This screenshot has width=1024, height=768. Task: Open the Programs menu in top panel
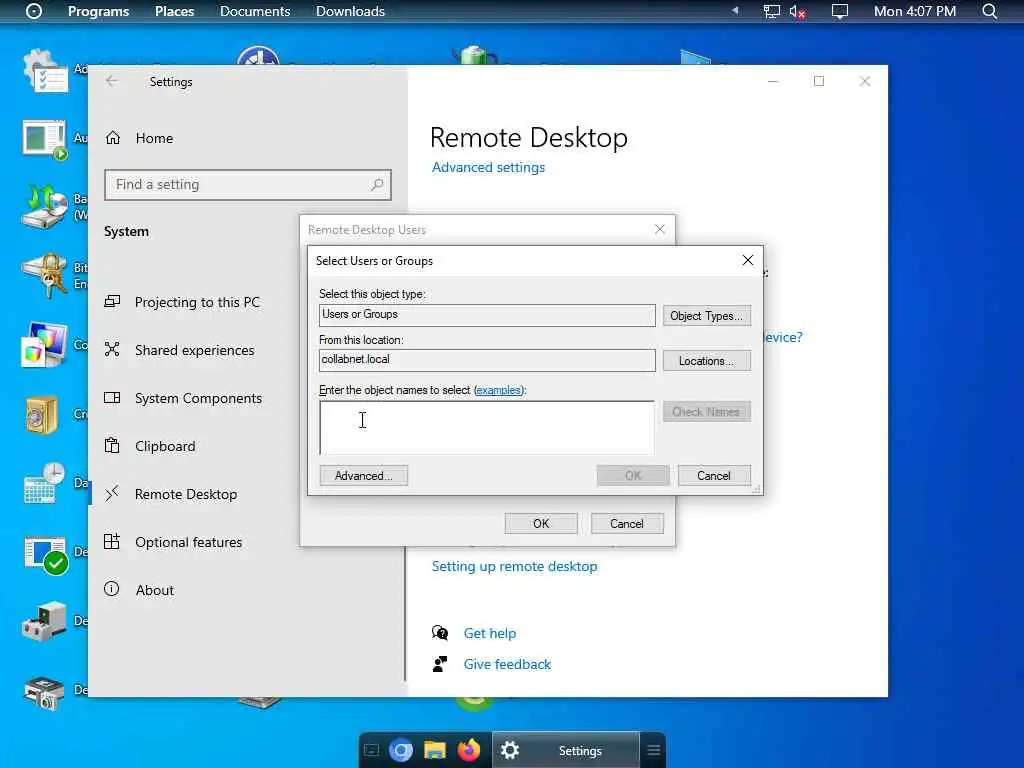(x=99, y=11)
